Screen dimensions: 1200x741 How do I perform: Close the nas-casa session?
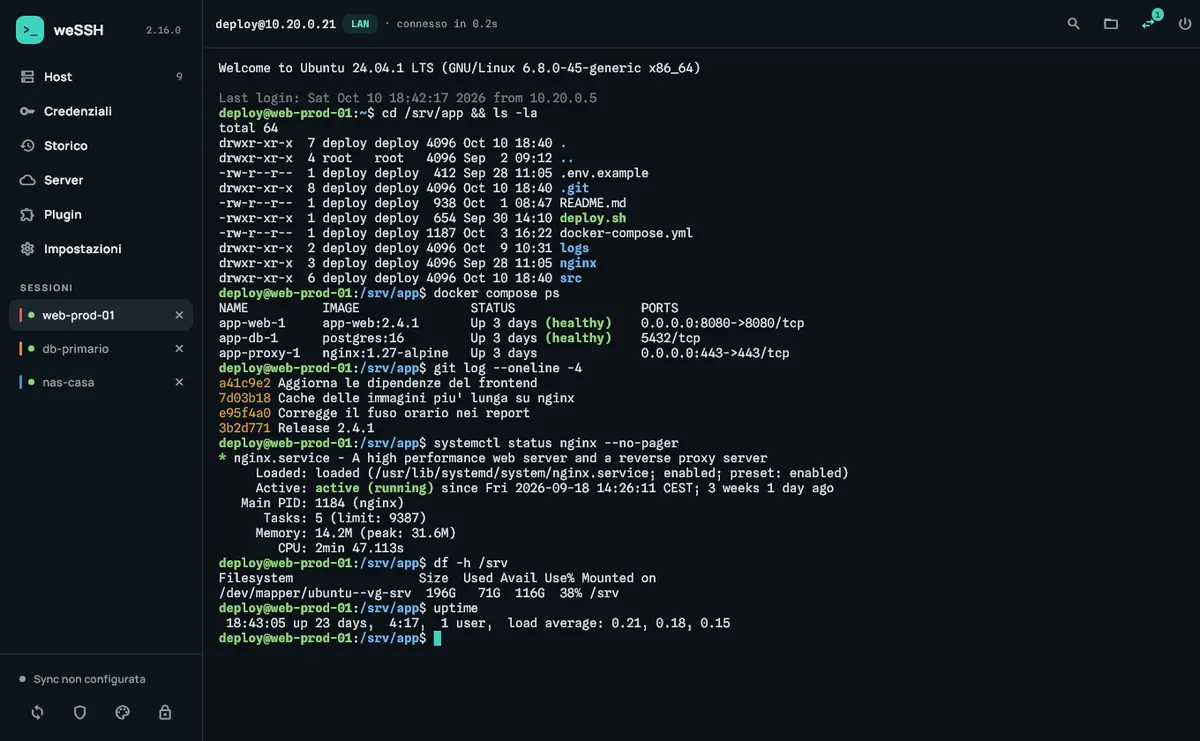click(x=179, y=382)
